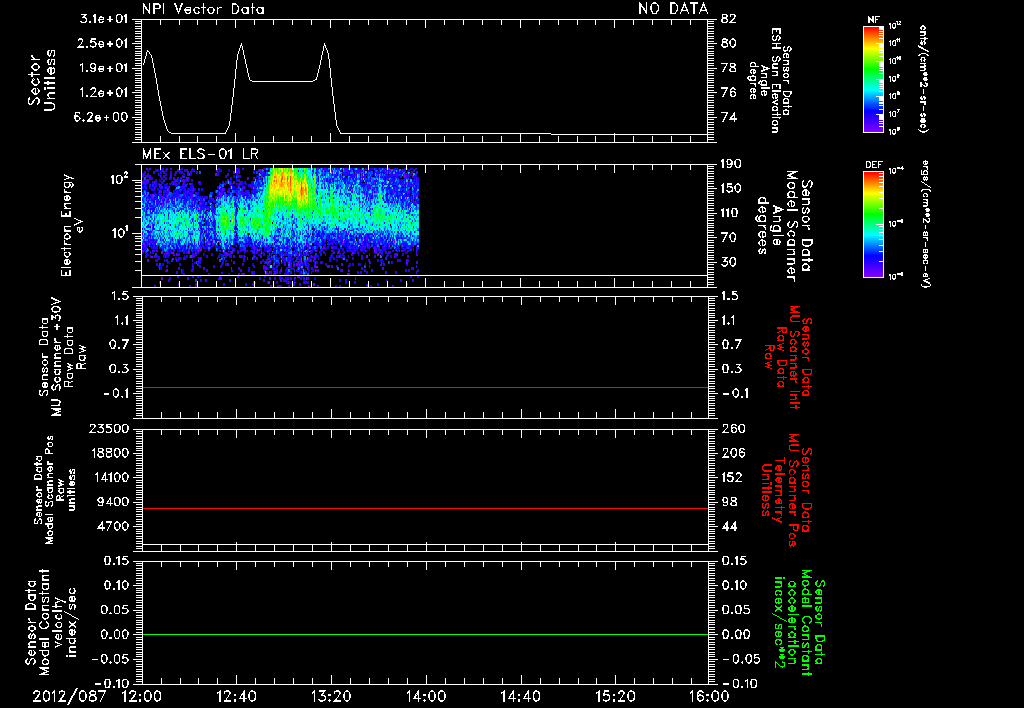Click the 98 telemetry tick label
This screenshot has height=708, width=1024.
pyautogui.click(x=729, y=502)
